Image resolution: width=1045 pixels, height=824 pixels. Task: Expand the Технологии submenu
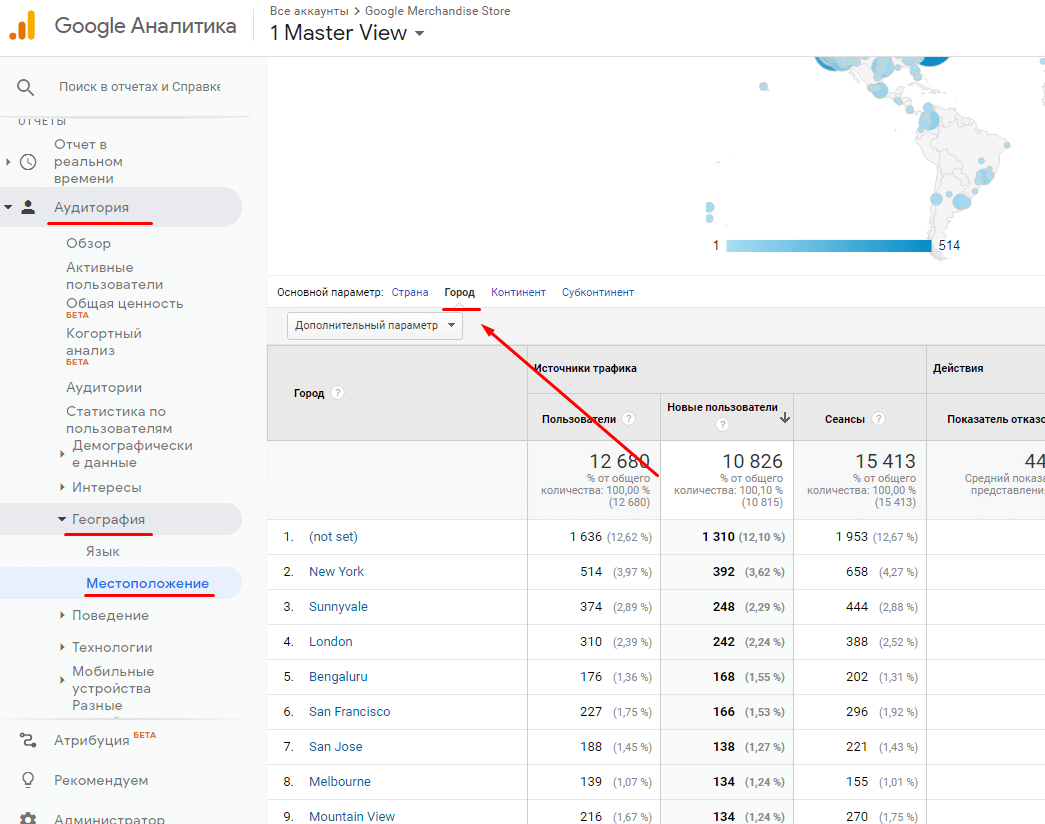click(62, 647)
